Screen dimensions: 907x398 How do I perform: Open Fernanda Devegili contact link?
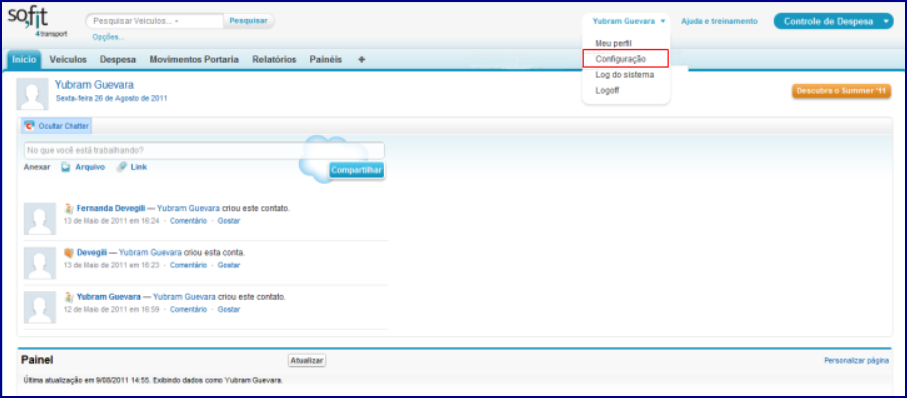111,208
